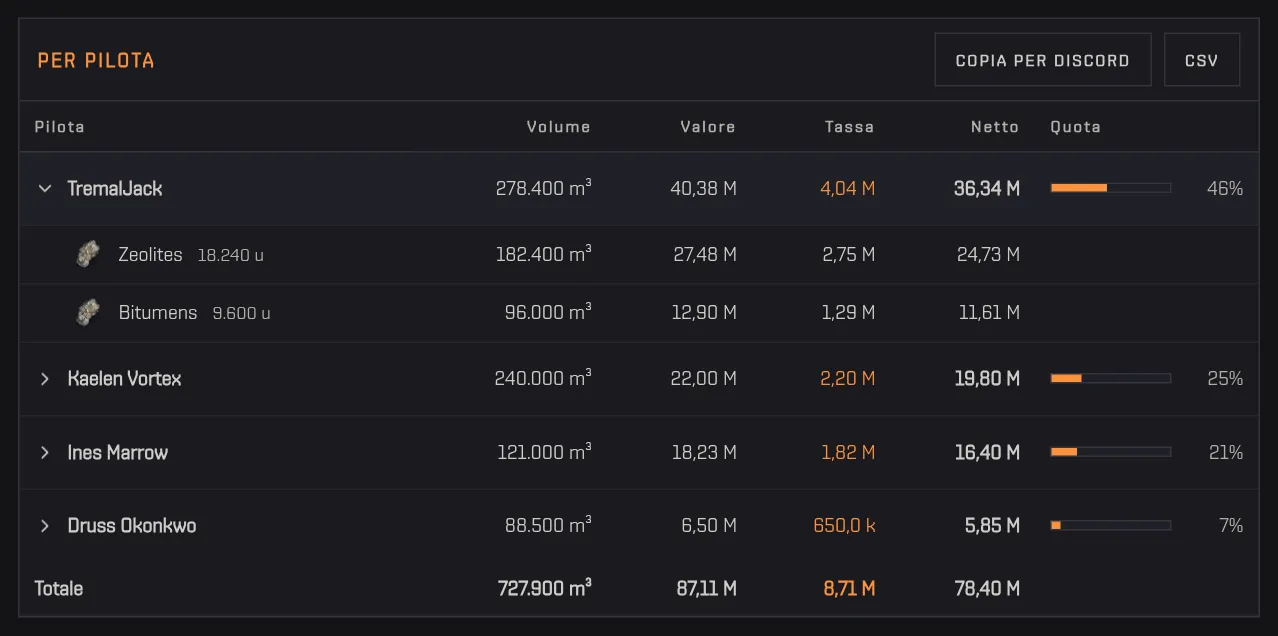Click TremalJack's 46% quota bar
The width and height of the screenshot is (1278, 636).
point(1110,188)
